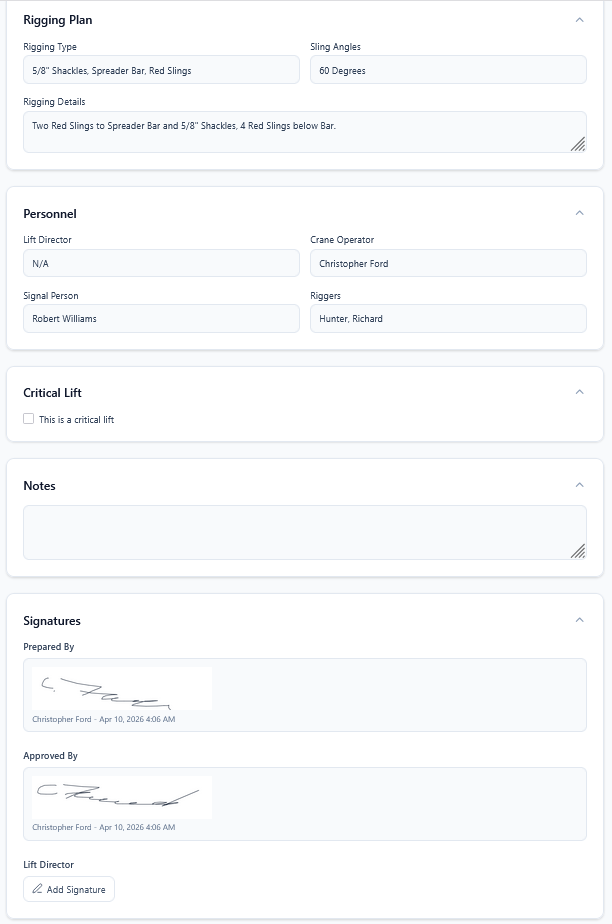Click the Rigging Type field
The width and height of the screenshot is (612, 924).
(161, 70)
